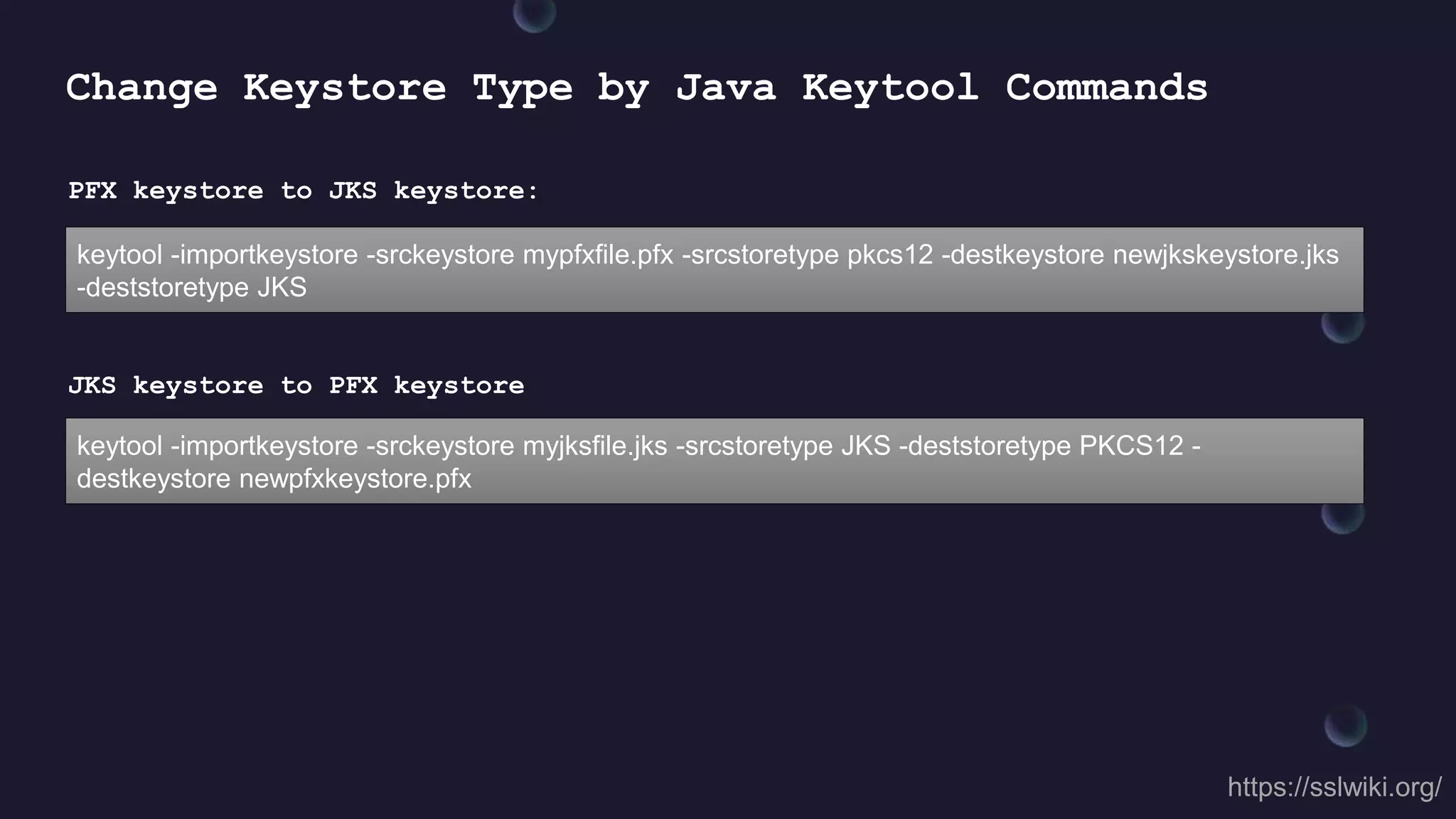This screenshot has height=819, width=1456.
Task: Click the 'PFX keystore to JKS keystore:' heading
Action: (x=304, y=191)
